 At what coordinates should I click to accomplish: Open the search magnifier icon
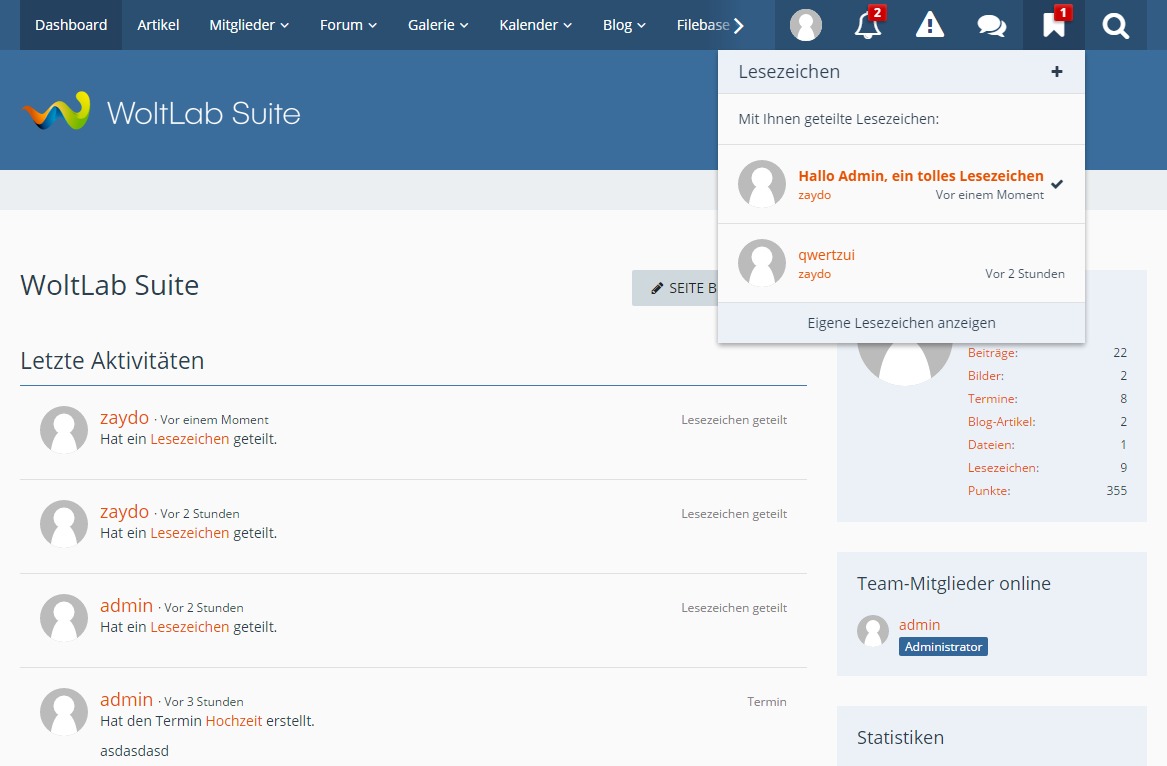pos(1115,25)
